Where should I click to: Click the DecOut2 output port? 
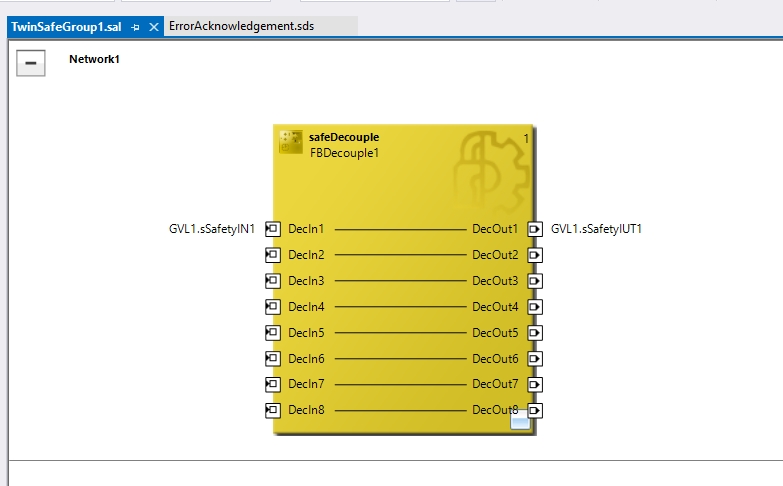point(535,255)
